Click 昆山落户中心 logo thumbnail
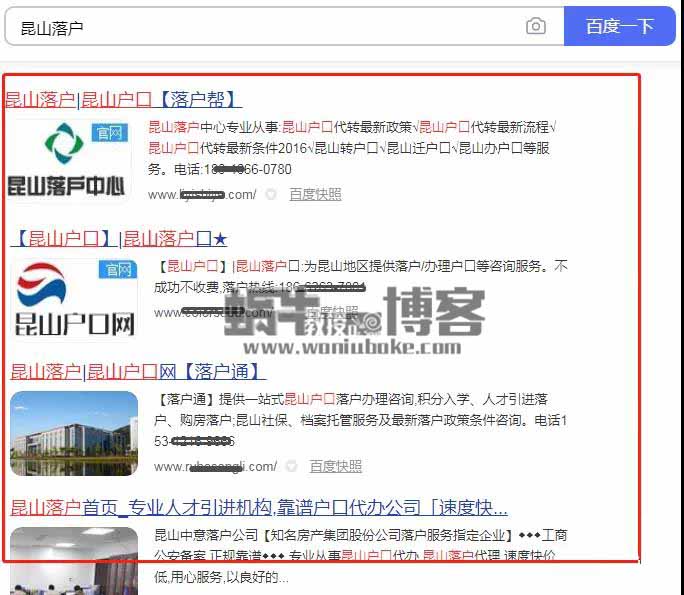The height and width of the screenshot is (595, 684). point(68,161)
